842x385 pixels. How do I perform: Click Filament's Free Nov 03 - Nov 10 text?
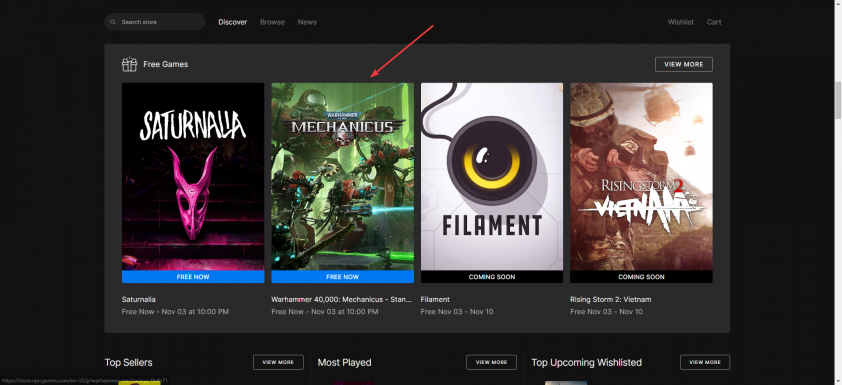click(x=457, y=311)
